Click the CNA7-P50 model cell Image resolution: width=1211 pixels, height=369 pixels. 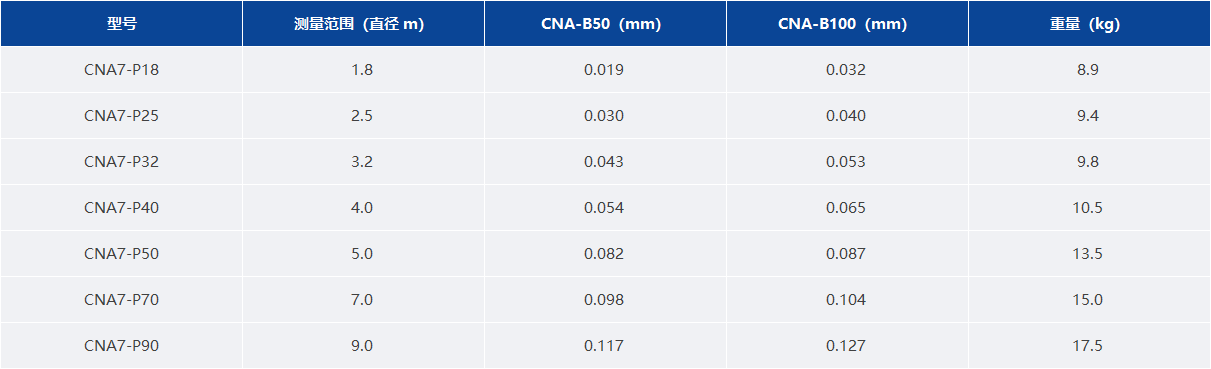pos(121,254)
